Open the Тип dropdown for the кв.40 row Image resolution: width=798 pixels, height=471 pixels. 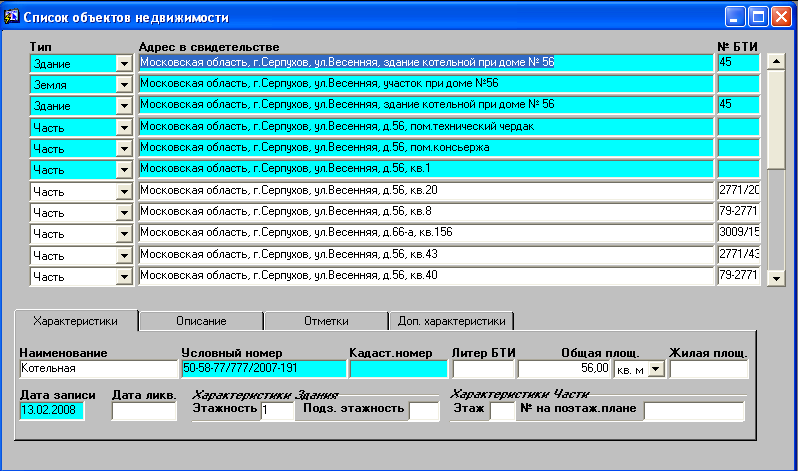(124, 276)
